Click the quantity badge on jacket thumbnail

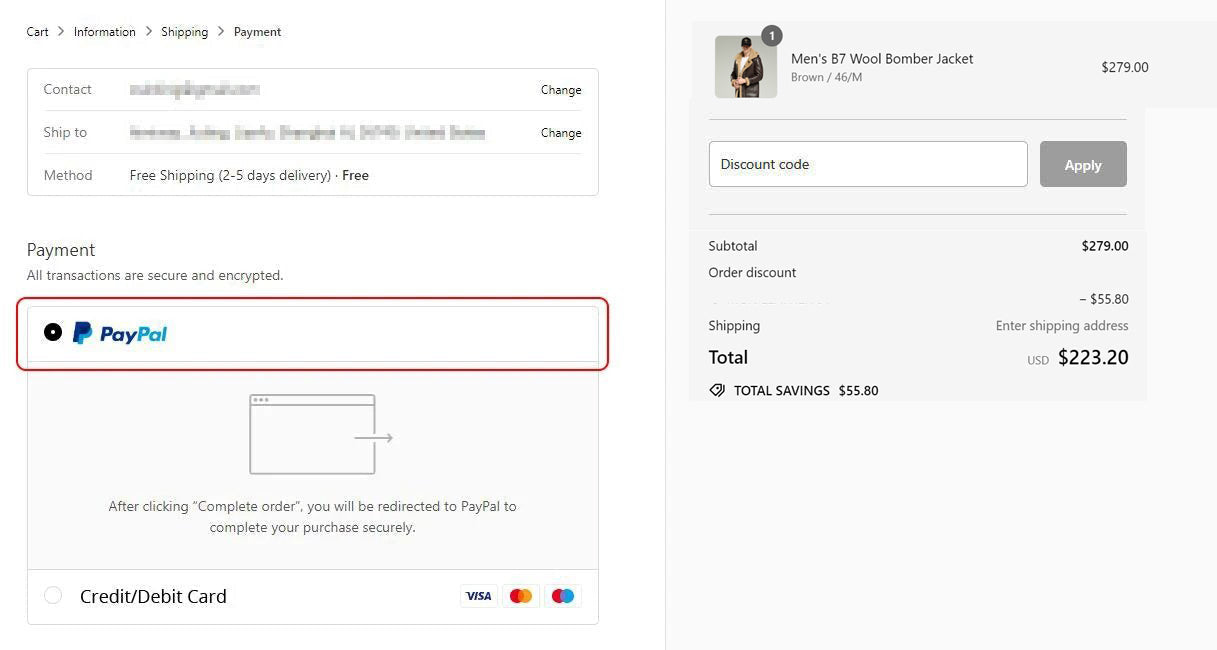(771, 36)
